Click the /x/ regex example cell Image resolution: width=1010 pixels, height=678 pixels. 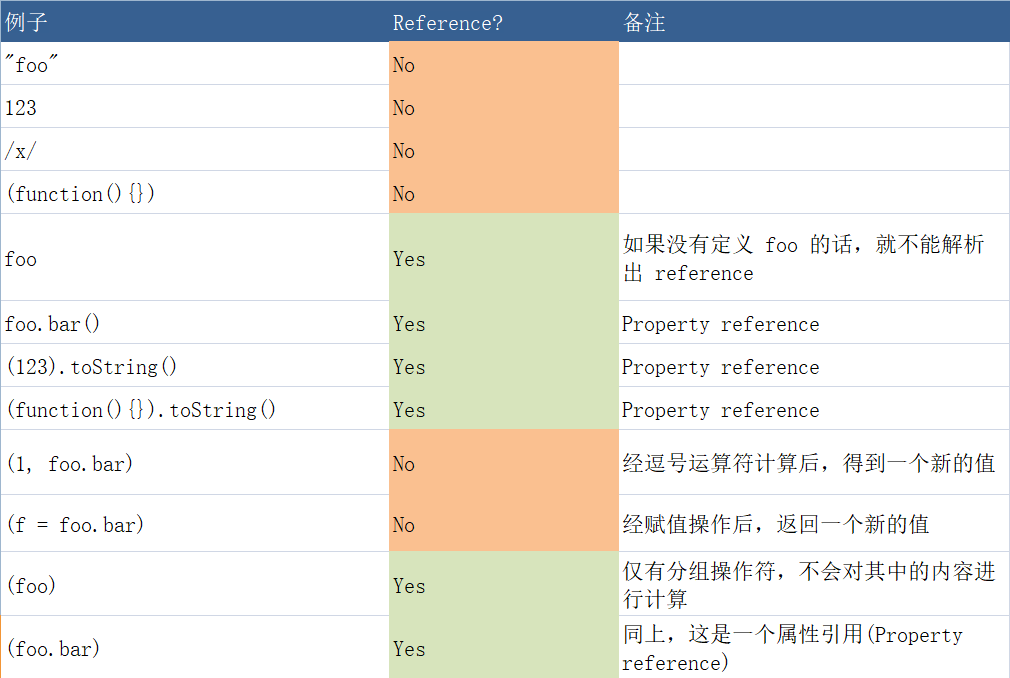[x=195, y=150]
